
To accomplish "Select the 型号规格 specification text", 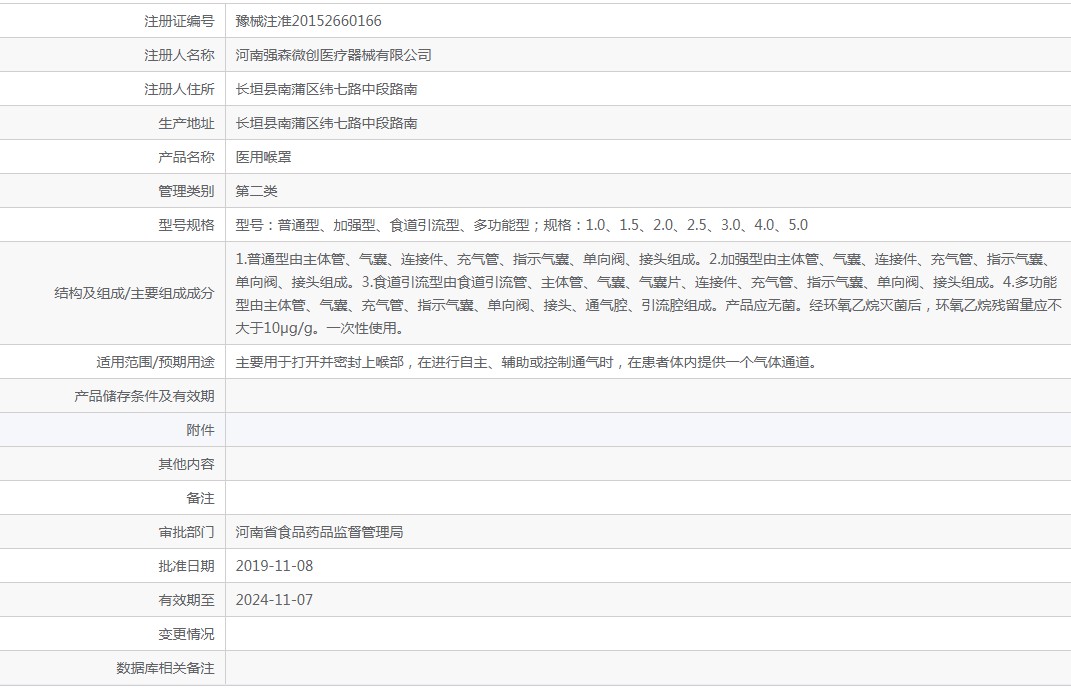I will [521, 225].
